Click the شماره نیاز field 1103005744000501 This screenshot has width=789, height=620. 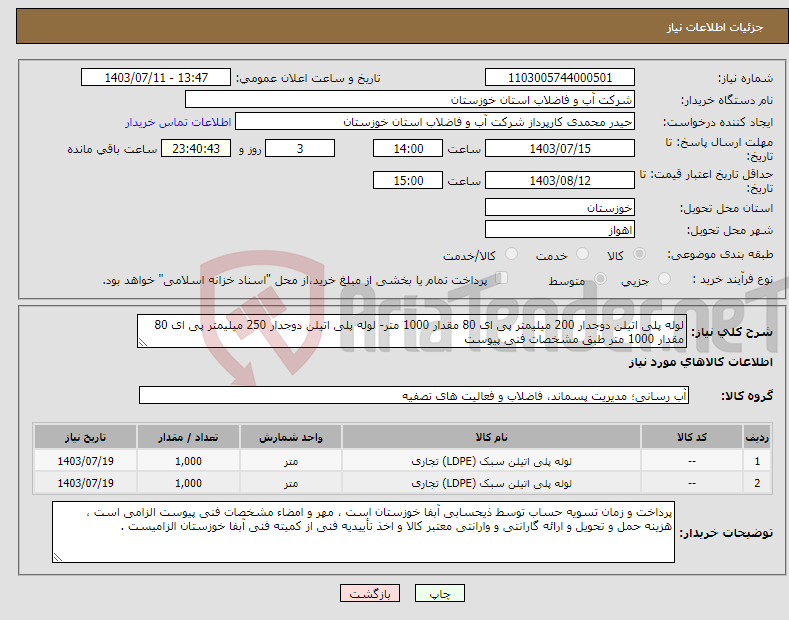pyautogui.click(x=560, y=78)
